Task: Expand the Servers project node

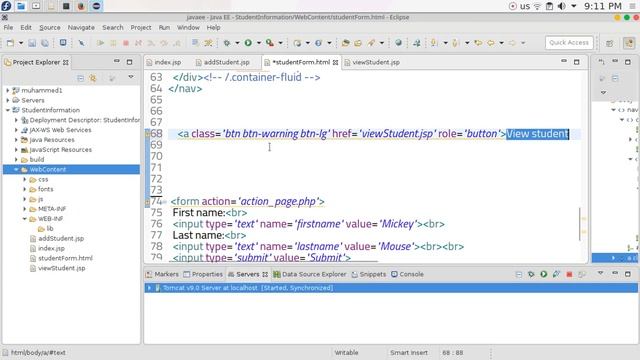Action: click(x=7, y=100)
